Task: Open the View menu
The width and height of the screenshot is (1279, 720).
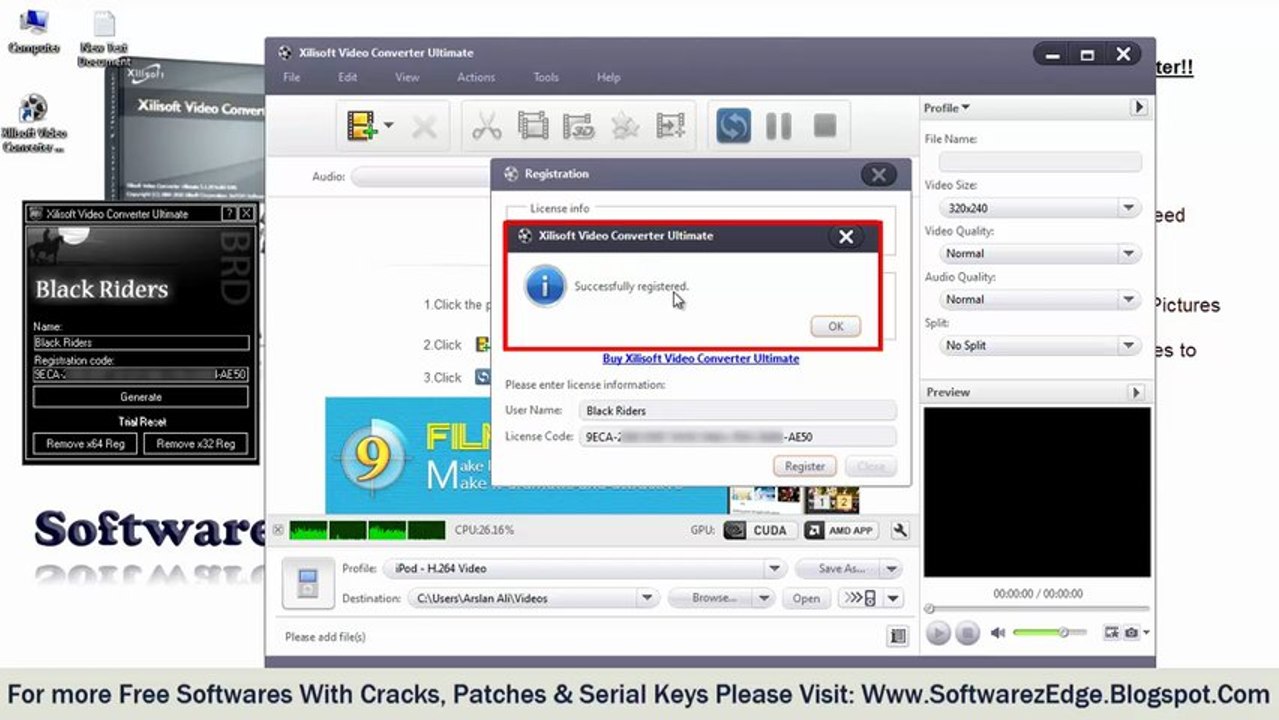Action: tap(407, 77)
